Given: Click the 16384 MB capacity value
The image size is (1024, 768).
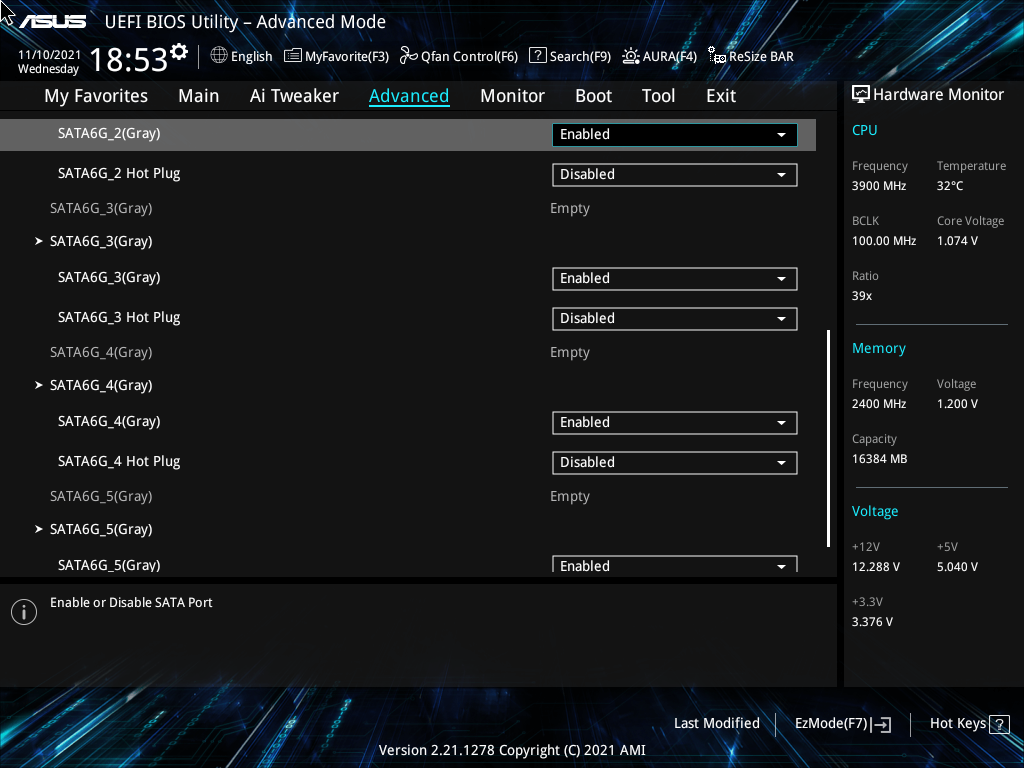Looking at the screenshot, I should click(x=879, y=459).
